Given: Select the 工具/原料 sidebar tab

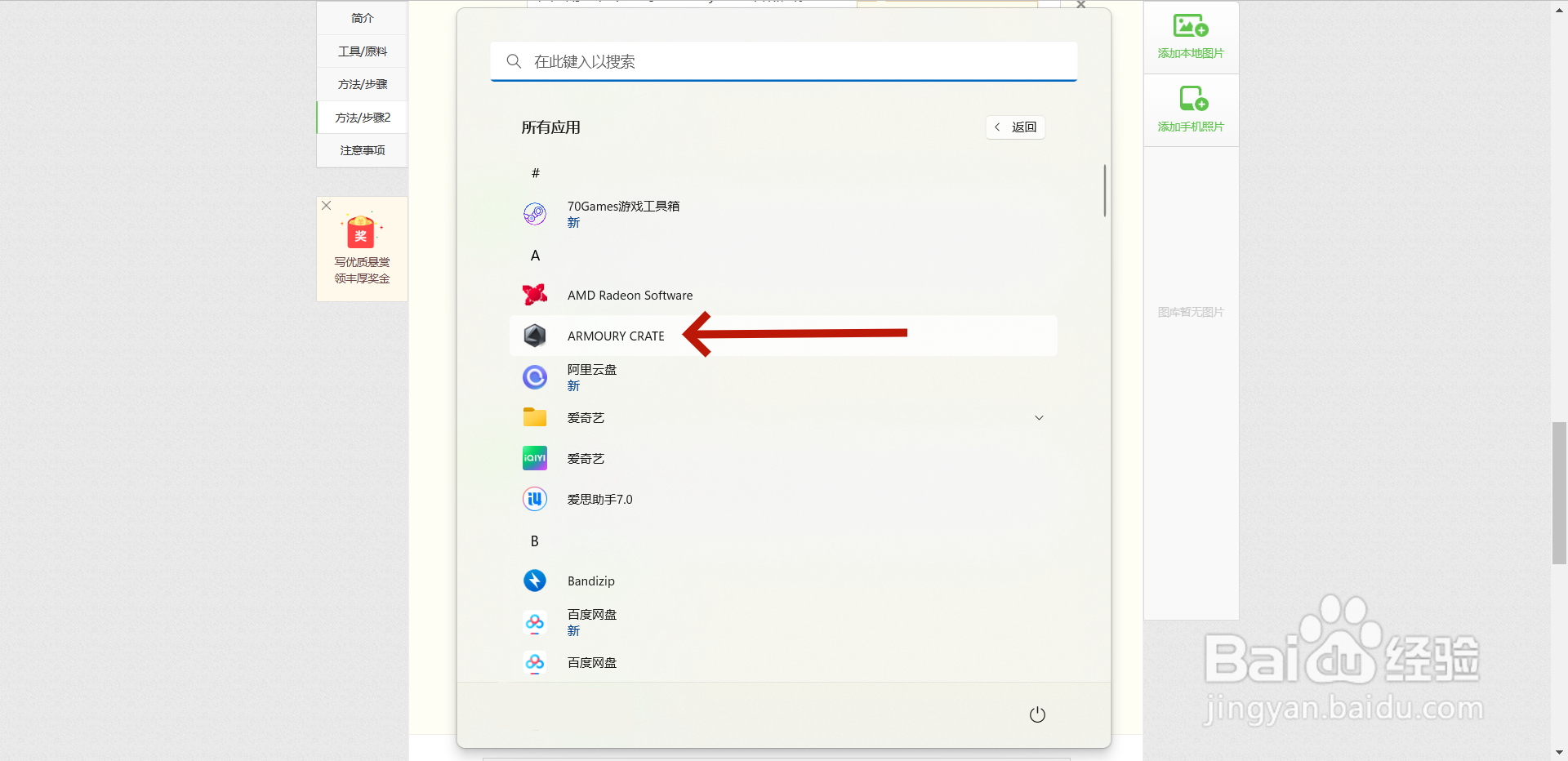Looking at the screenshot, I should point(362,51).
